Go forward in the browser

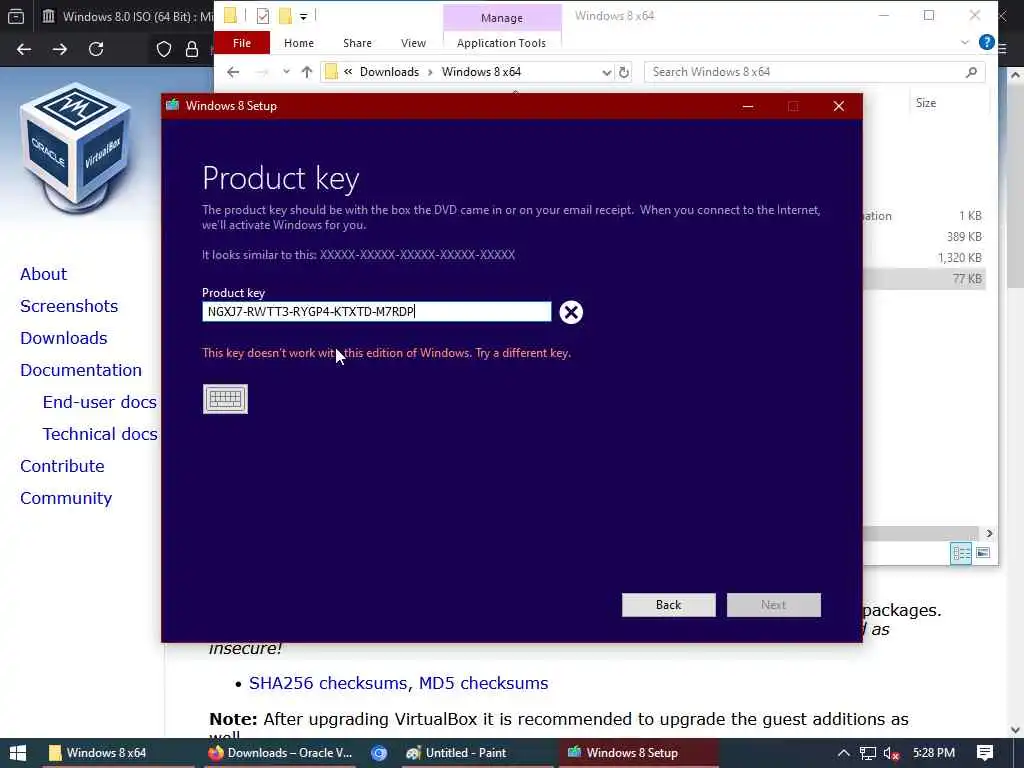[x=60, y=49]
